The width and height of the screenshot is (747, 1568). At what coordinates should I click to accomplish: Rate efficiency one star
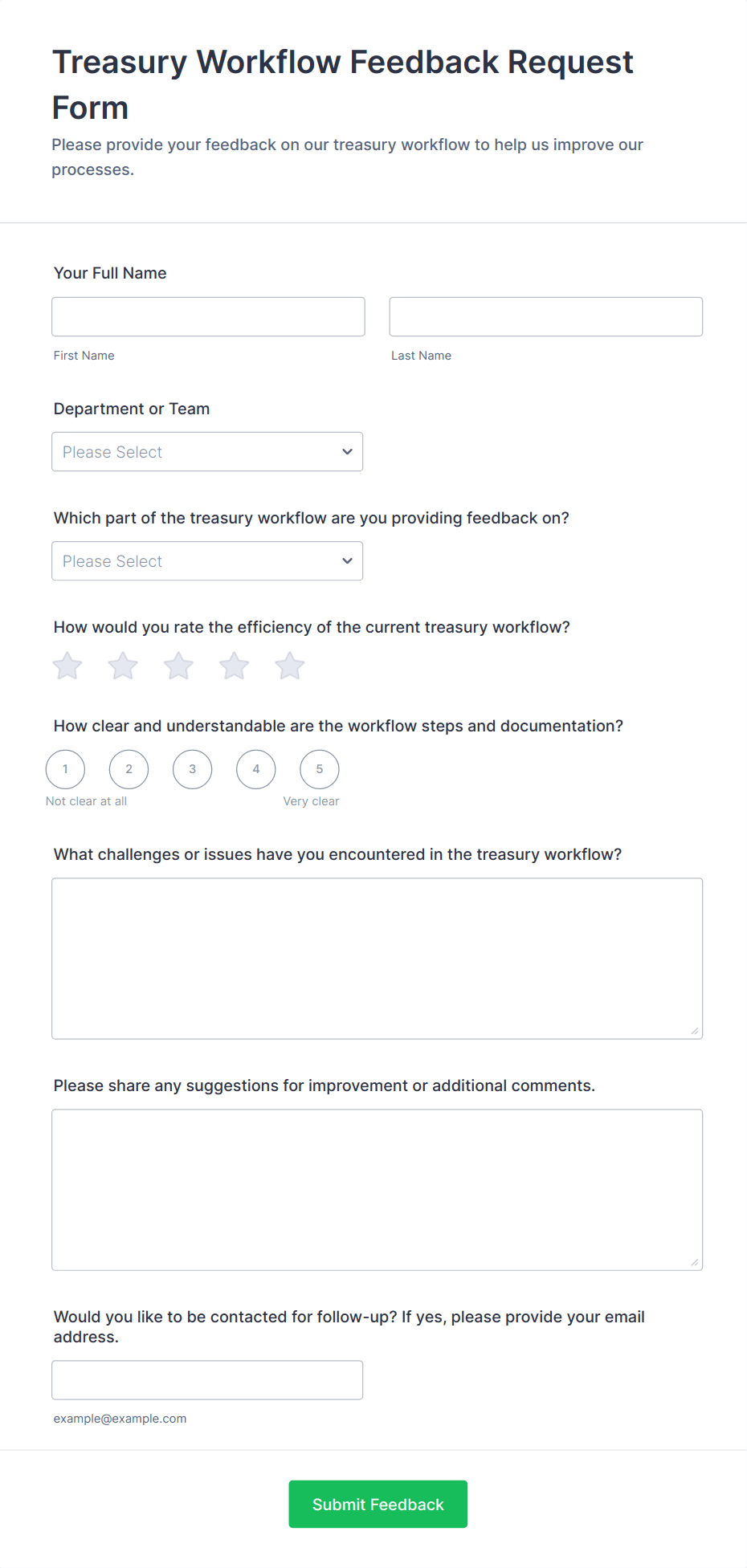click(67, 666)
